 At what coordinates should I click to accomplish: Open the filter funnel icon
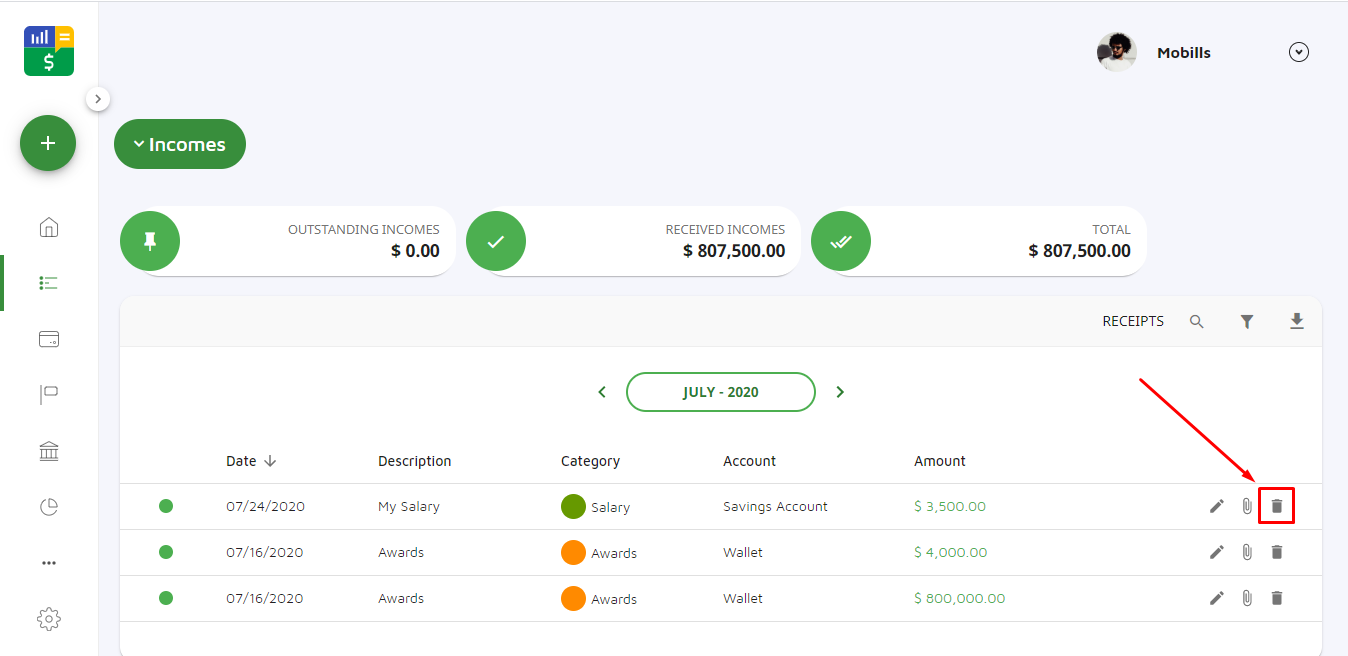coord(1247,322)
